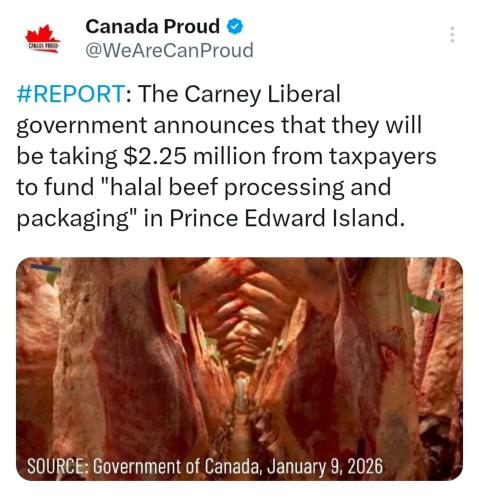
Task: Click the green tag on right carcass
Action: 423,303
